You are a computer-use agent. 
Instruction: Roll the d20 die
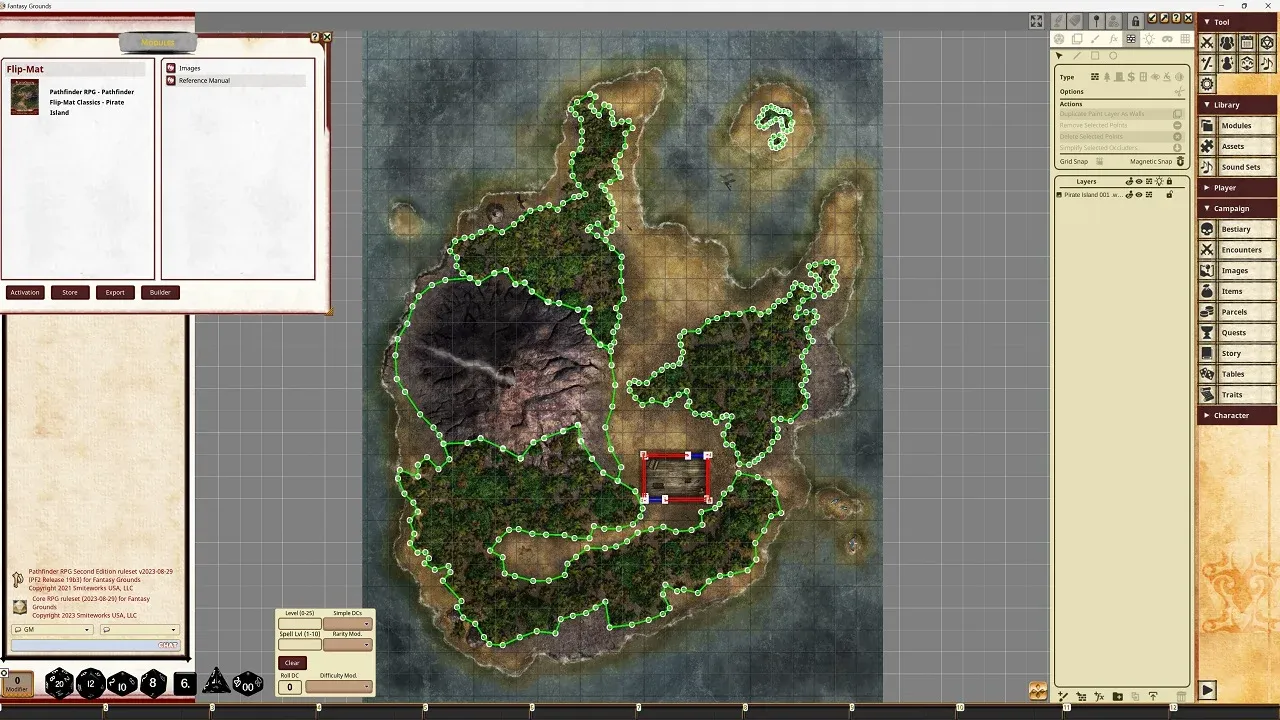59,683
